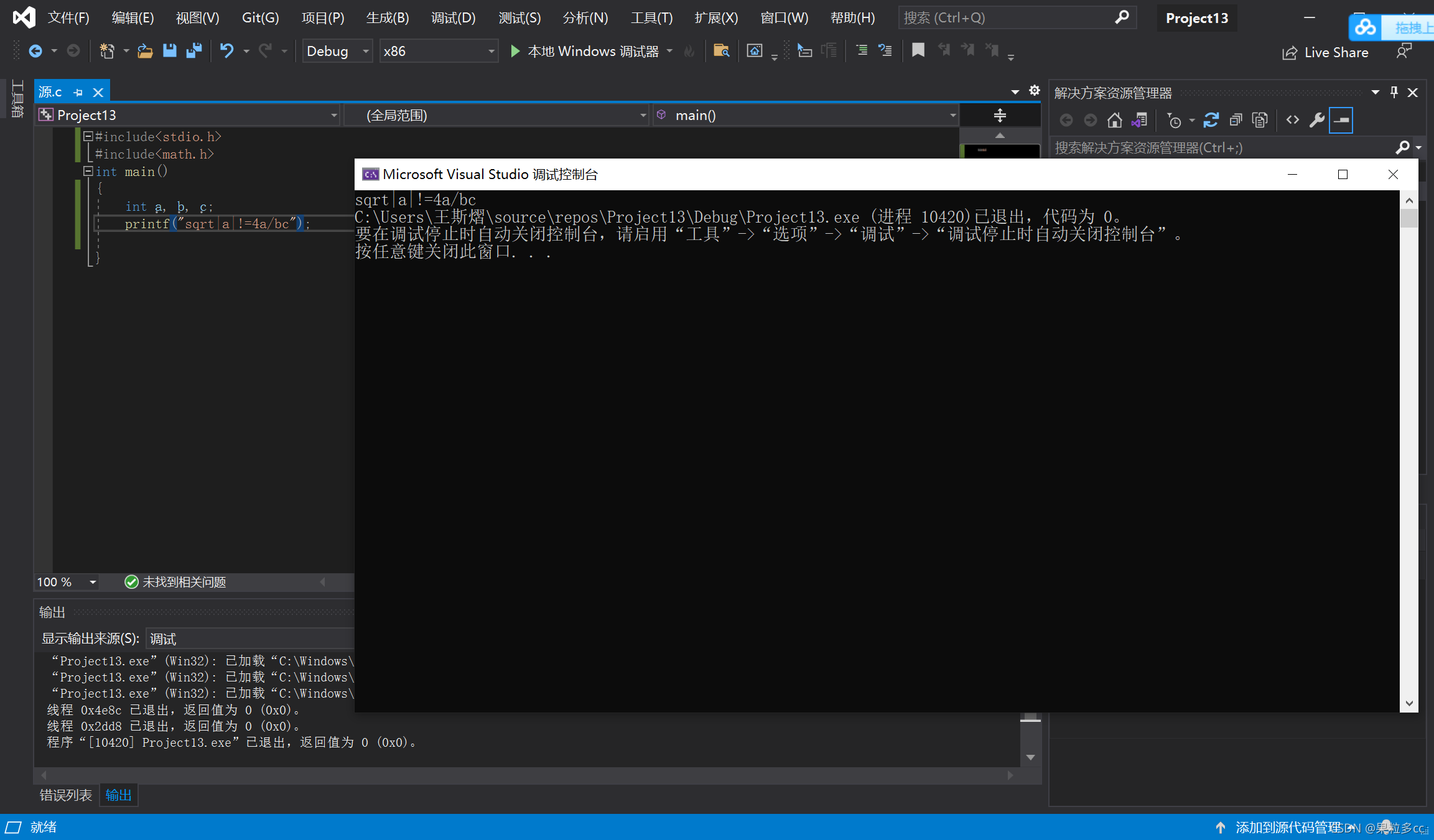The width and height of the screenshot is (1434, 840).
Task: Click the Open File folder icon
Action: (145, 51)
